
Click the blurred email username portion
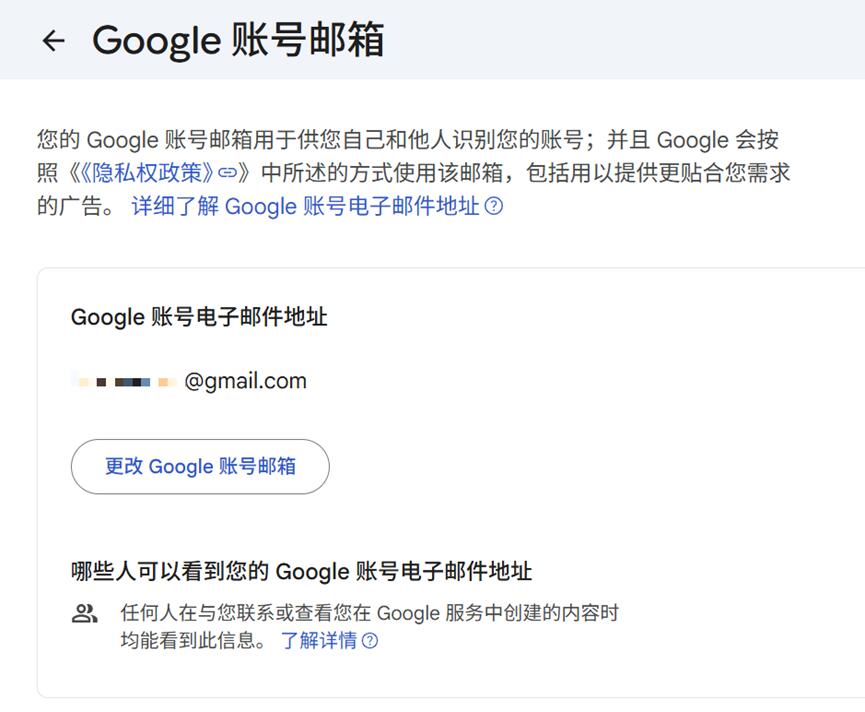pos(124,382)
